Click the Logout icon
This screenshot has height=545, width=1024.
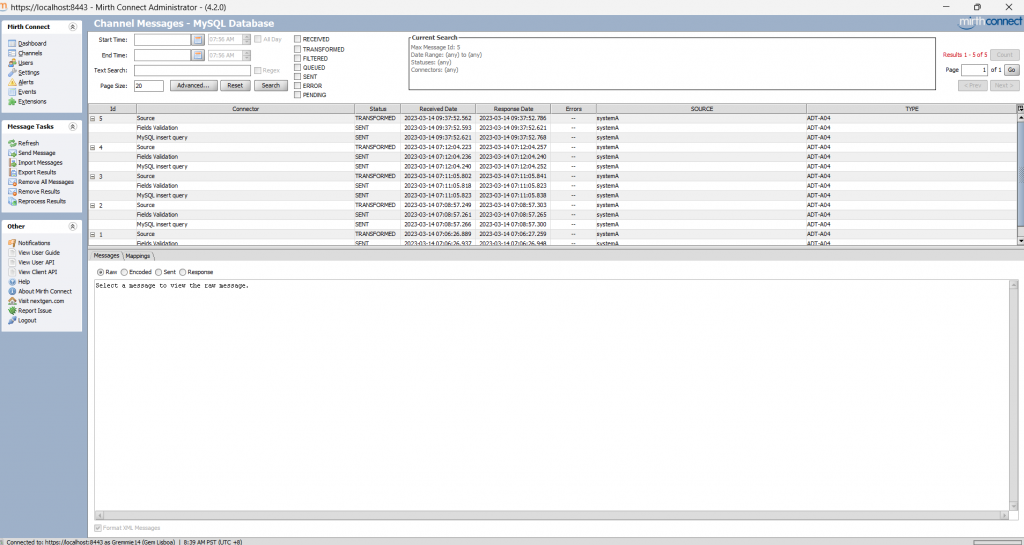point(12,320)
